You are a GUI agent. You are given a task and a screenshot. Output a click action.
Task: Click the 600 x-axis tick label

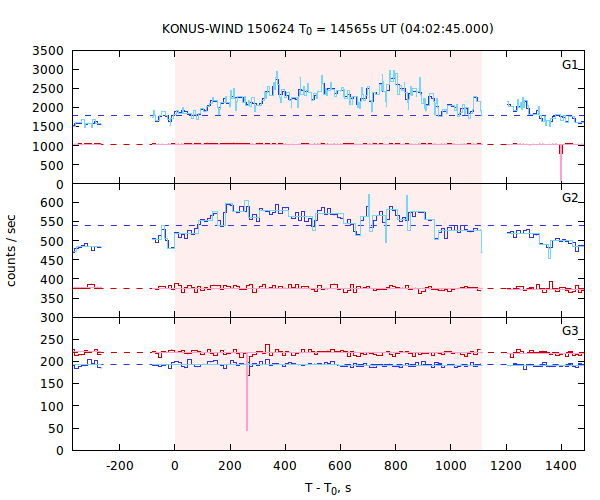coord(340,466)
